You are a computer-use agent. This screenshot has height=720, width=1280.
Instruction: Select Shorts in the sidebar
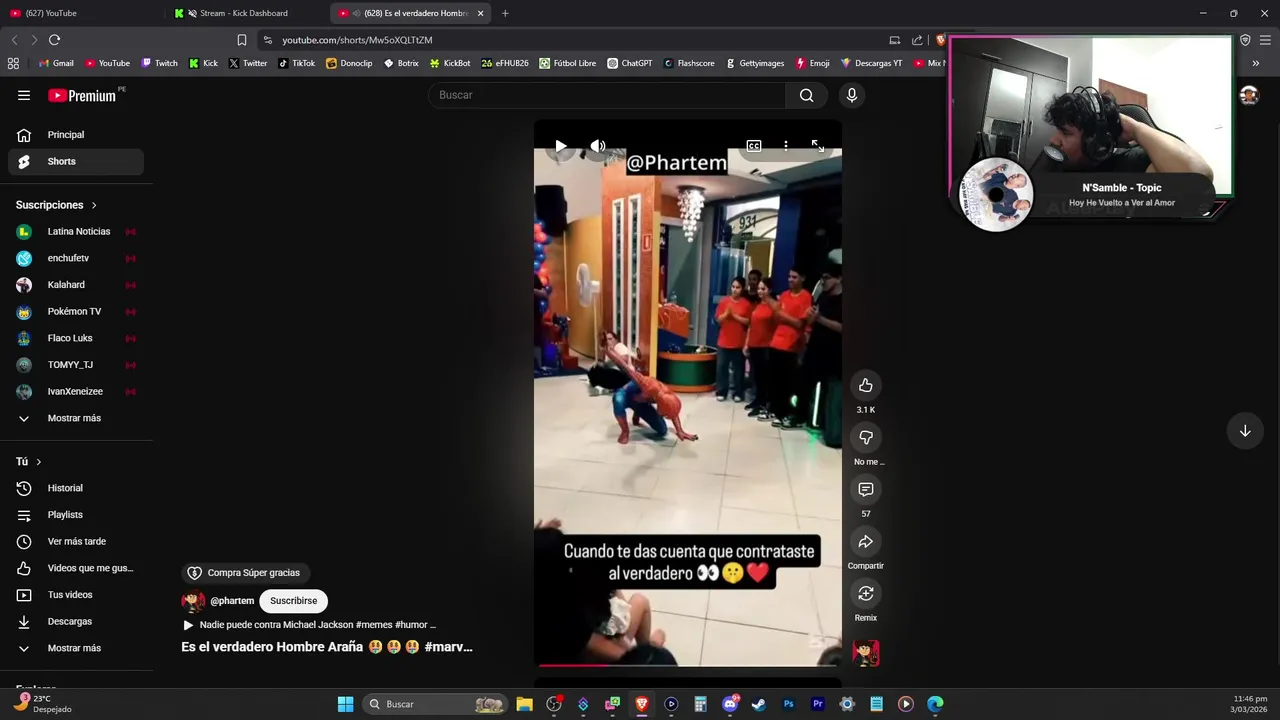(x=76, y=161)
